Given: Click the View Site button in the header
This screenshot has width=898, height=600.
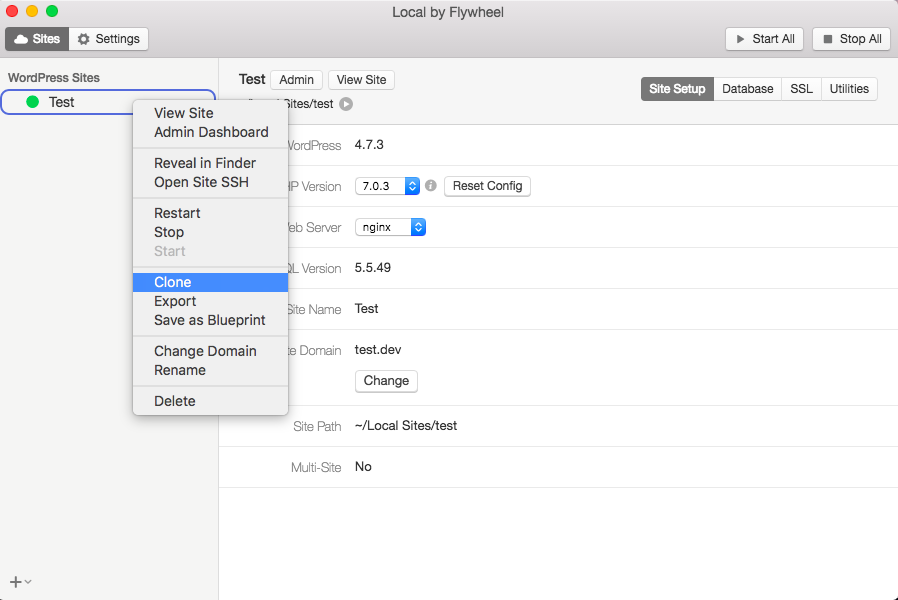Looking at the screenshot, I should tap(361, 80).
